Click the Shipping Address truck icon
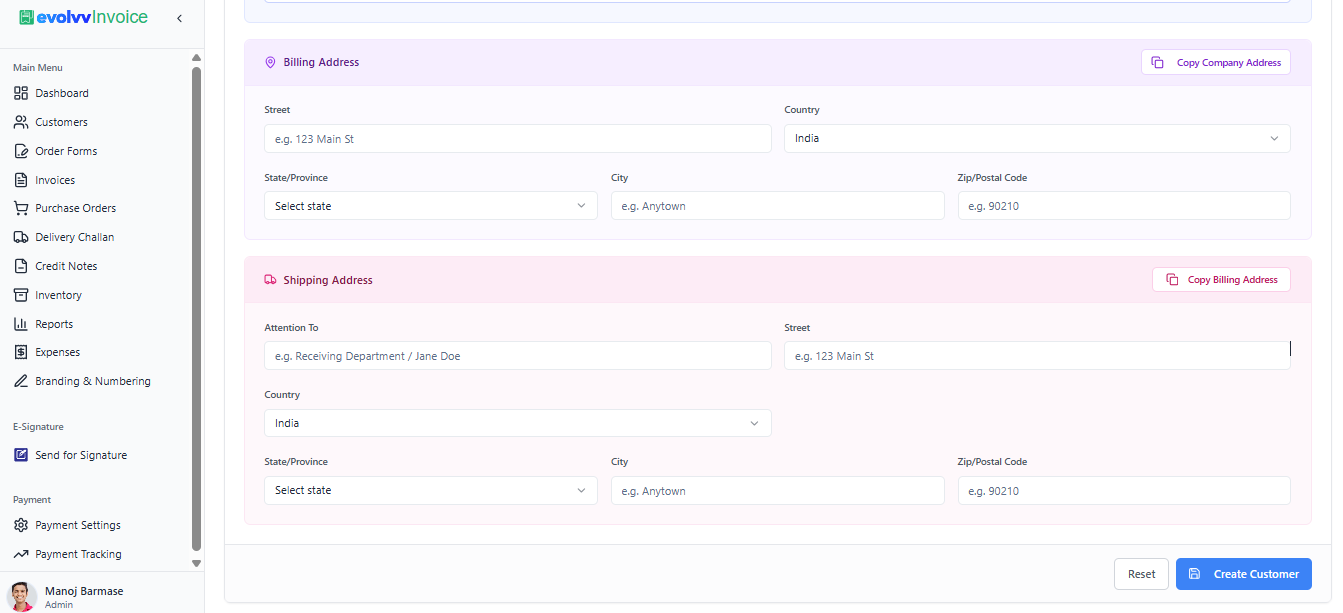Screen dimensions: 1343x613 pyautogui.click(x=270, y=280)
